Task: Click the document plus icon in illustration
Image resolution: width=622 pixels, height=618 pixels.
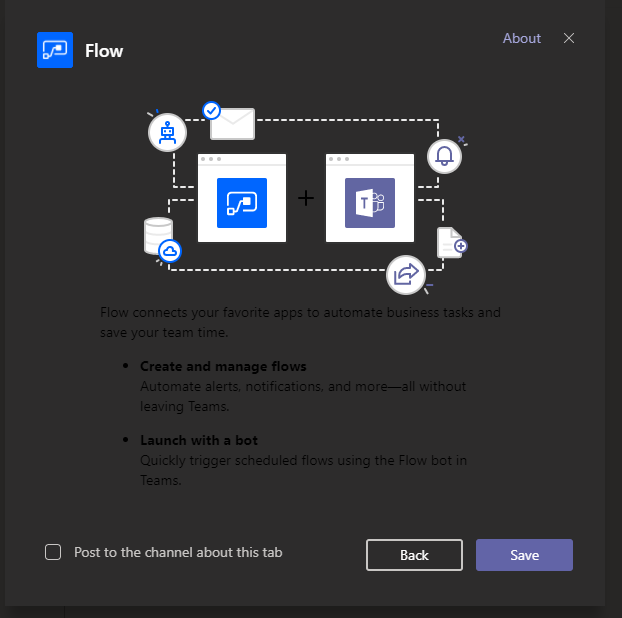Action: pyautogui.click(x=452, y=242)
